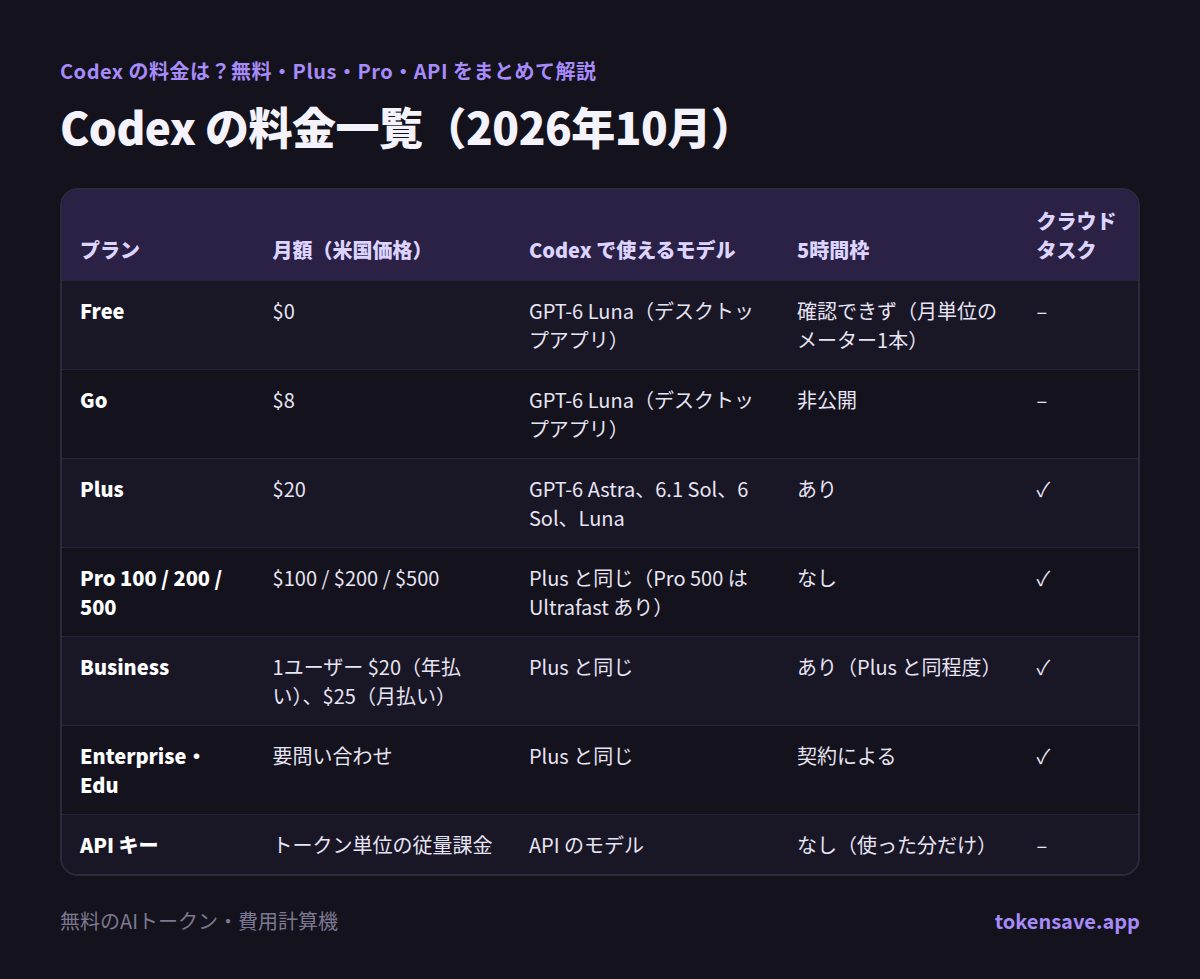Image resolution: width=1200 pixels, height=979 pixels.
Task: Select the Plus plan name cell
Action: click(102, 490)
